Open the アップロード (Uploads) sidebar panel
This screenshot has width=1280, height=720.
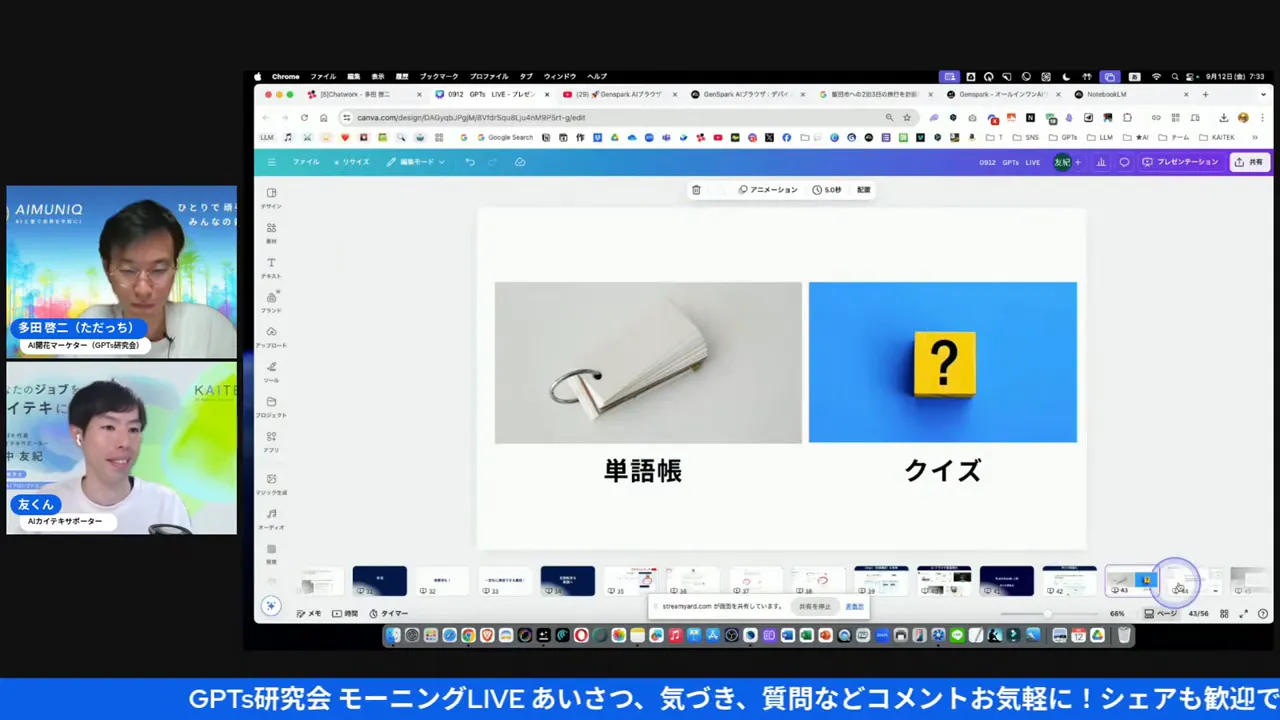pos(271,336)
